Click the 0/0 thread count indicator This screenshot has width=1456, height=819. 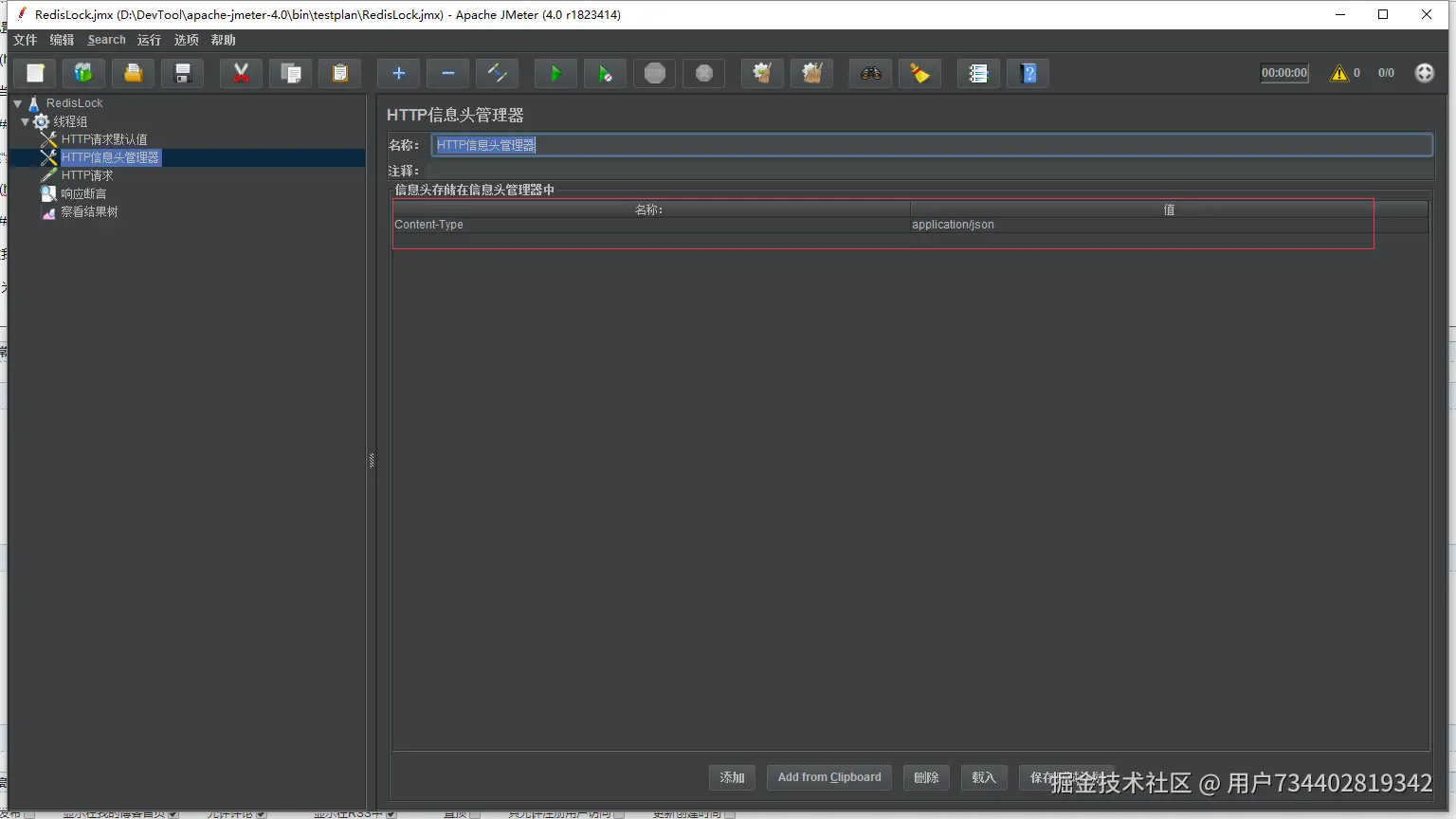point(1386,73)
